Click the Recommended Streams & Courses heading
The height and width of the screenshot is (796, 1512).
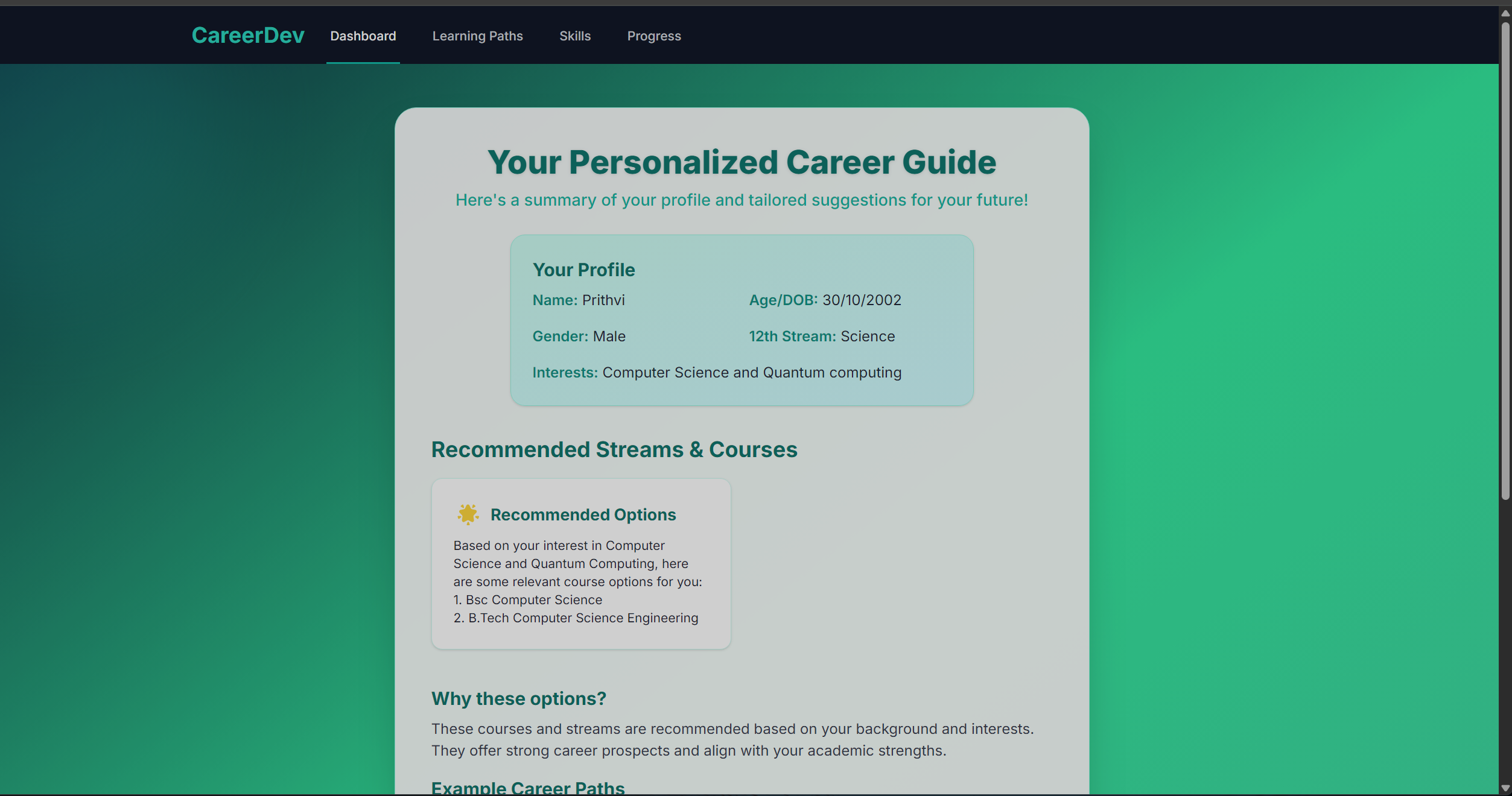click(614, 450)
